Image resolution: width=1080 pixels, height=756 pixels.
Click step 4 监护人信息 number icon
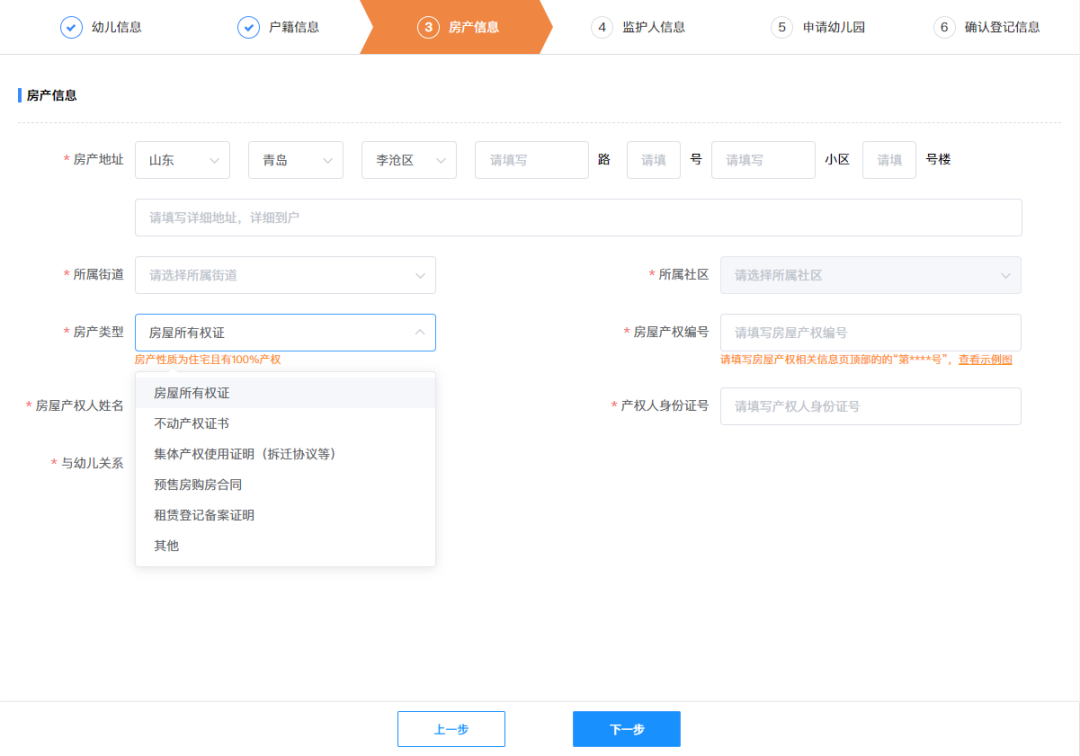point(602,27)
